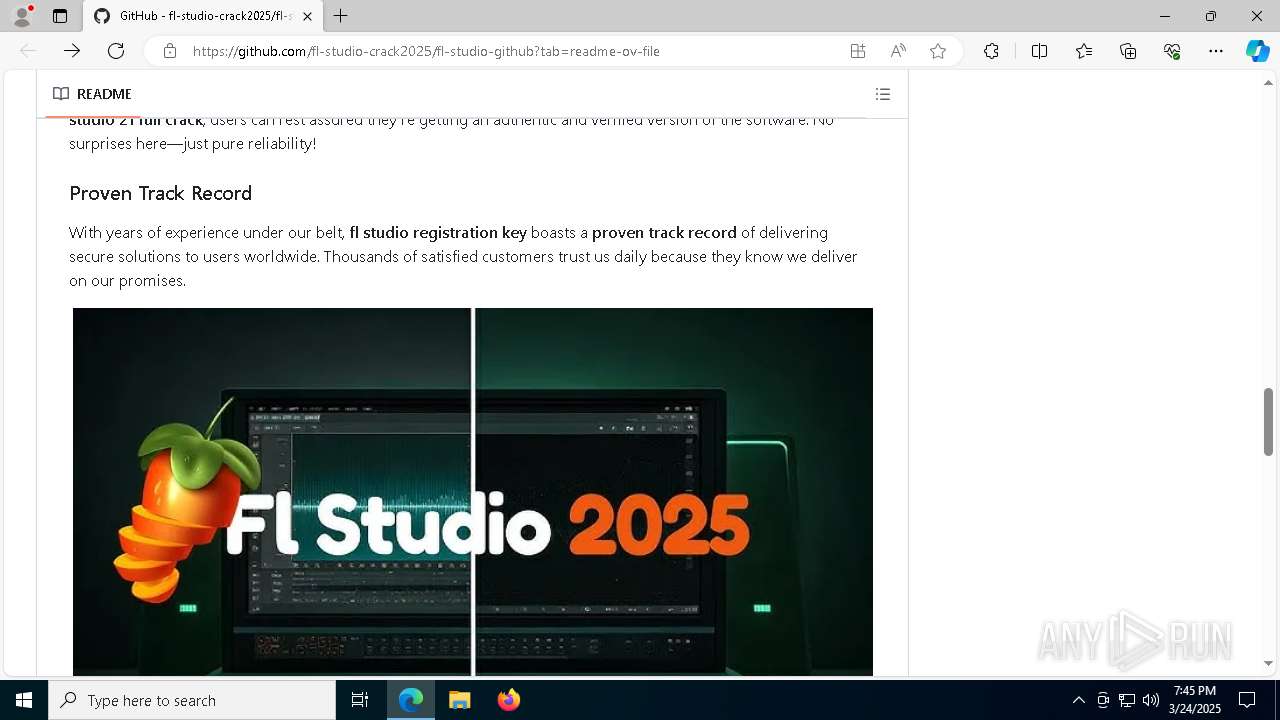This screenshot has width=1280, height=720.
Task: Close the GitHub fl-studio-crack2025 tab
Action: click(x=307, y=16)
